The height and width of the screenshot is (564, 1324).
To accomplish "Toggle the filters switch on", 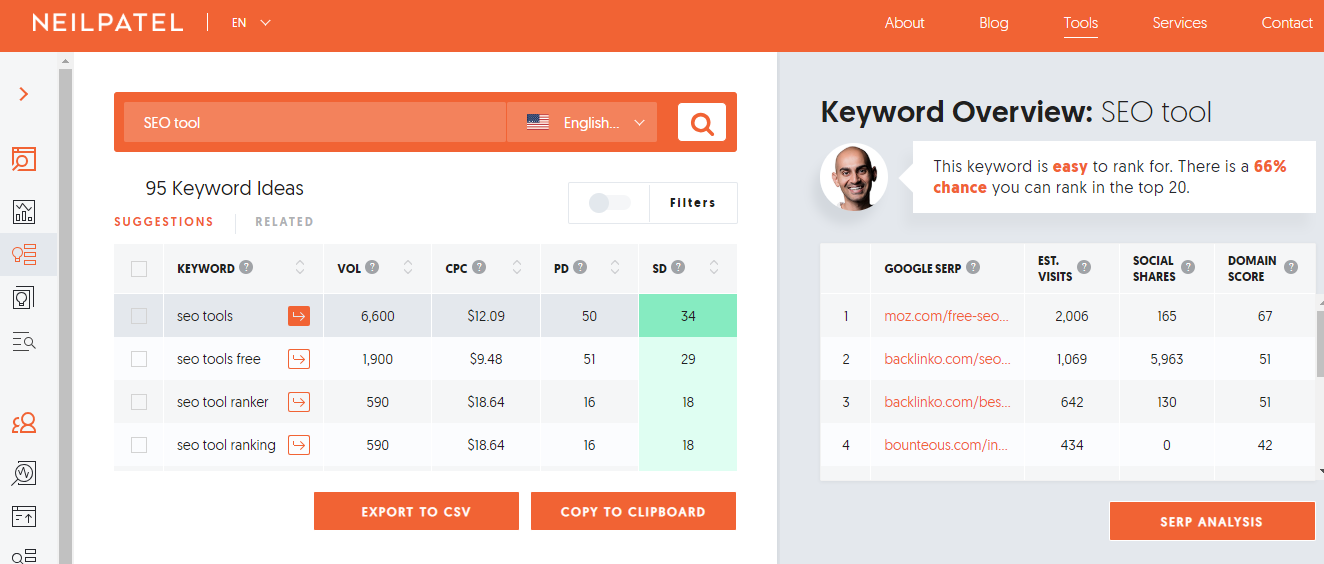I will click(x=609, y=203).
